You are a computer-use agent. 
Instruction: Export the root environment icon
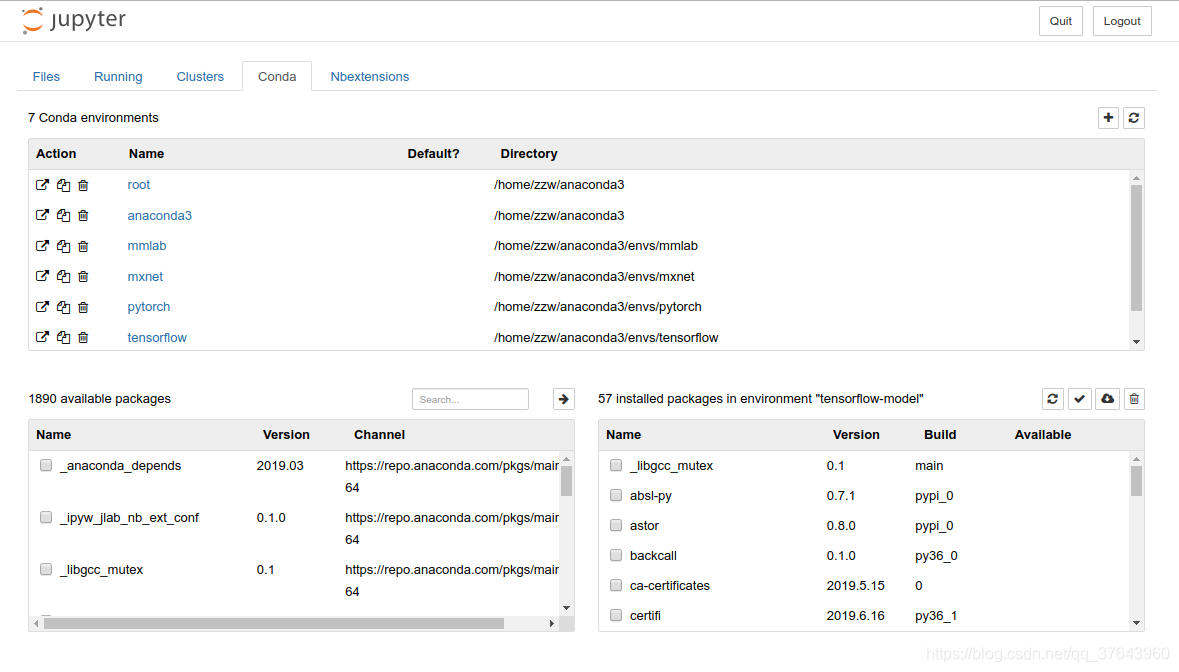point(42,185)
